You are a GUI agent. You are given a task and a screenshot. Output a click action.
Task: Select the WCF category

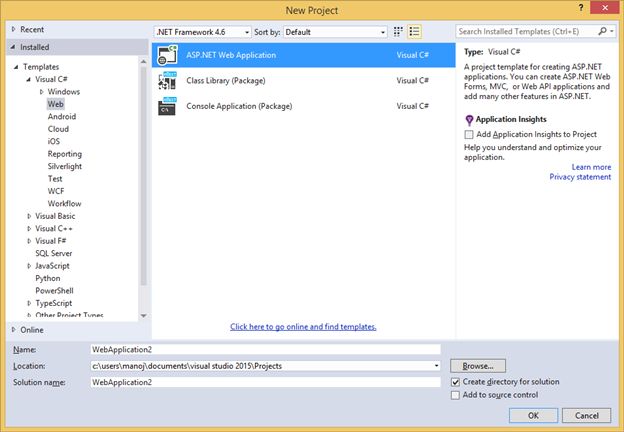(x=56, y=191)
